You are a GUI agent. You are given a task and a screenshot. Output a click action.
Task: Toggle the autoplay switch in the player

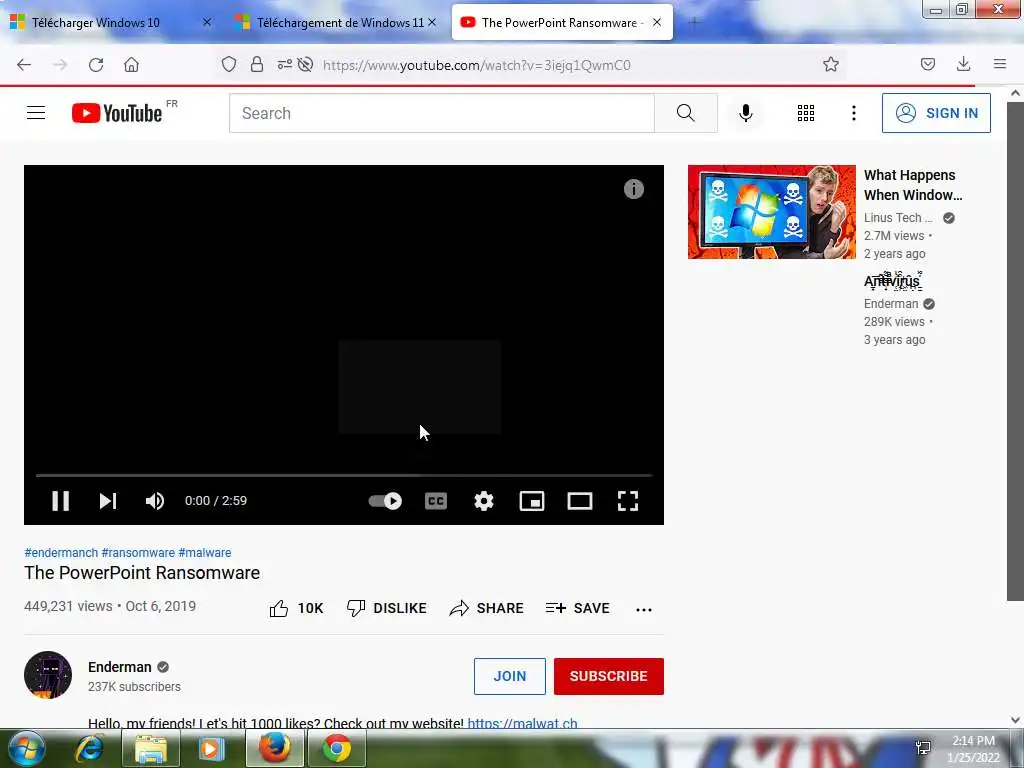point(385,501)
